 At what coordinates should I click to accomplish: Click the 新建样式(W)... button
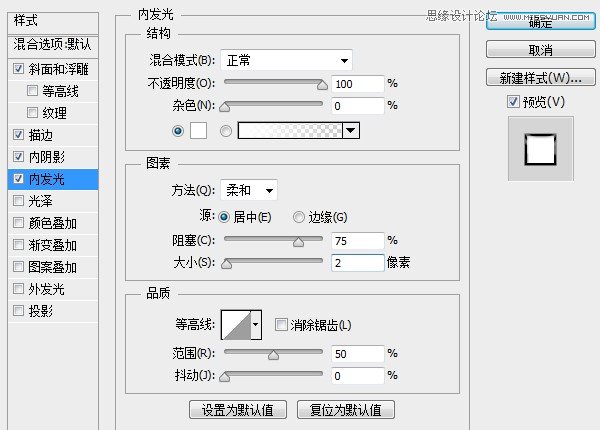tap(541, 78)
